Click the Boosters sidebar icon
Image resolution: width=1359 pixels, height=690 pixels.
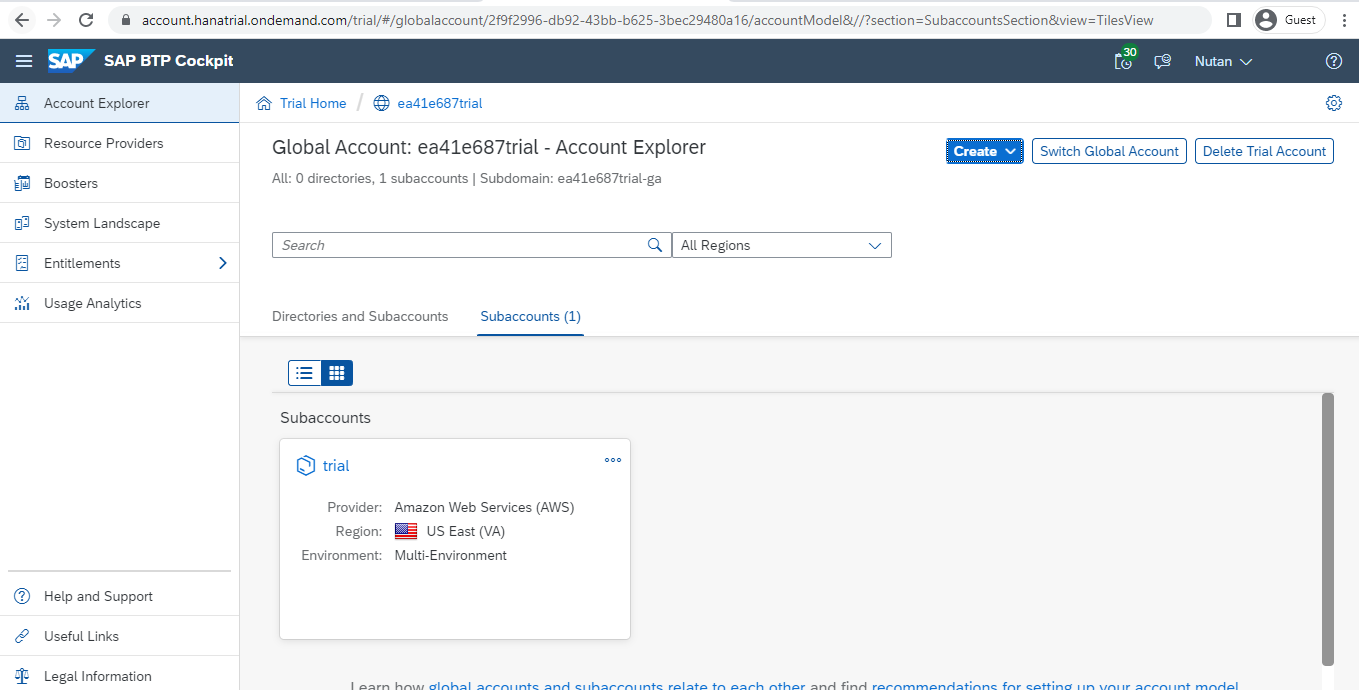coord(22,183)
